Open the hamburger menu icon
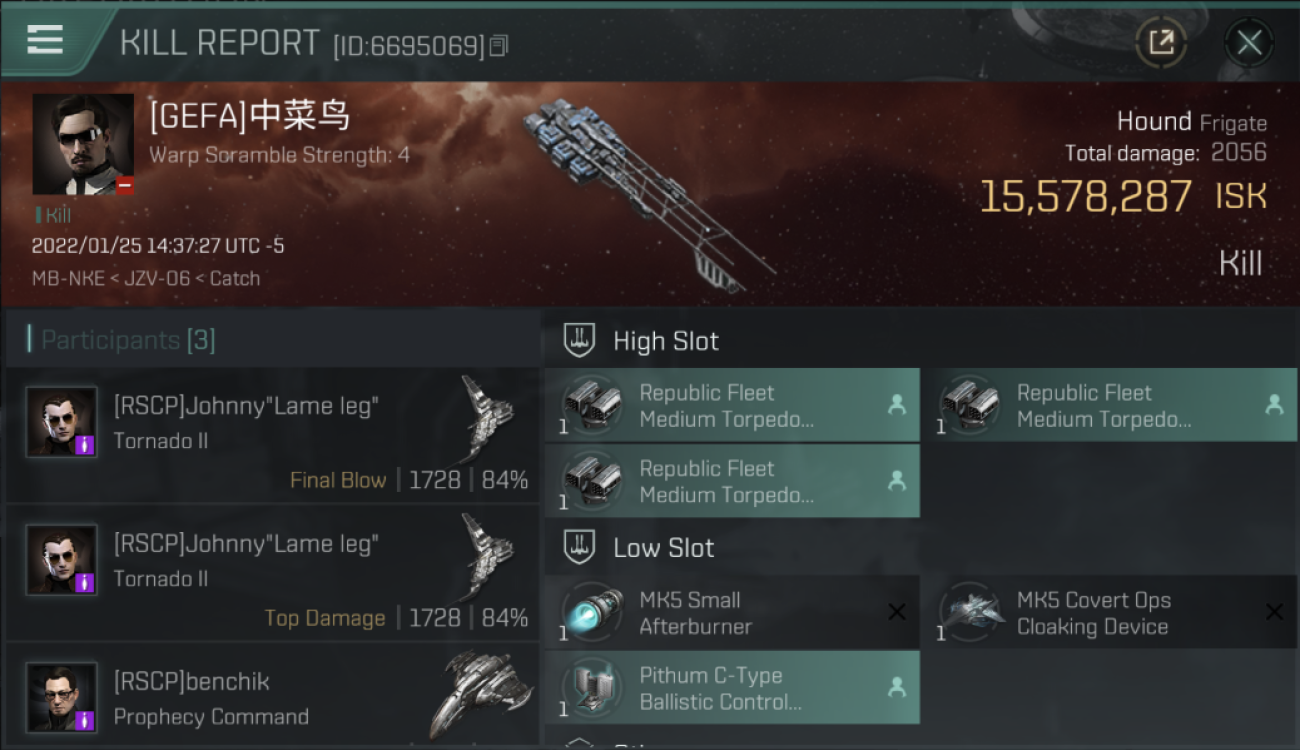The width and height of the screenshot is (1300, 750). pyautogui.click(x=45, y=40)
